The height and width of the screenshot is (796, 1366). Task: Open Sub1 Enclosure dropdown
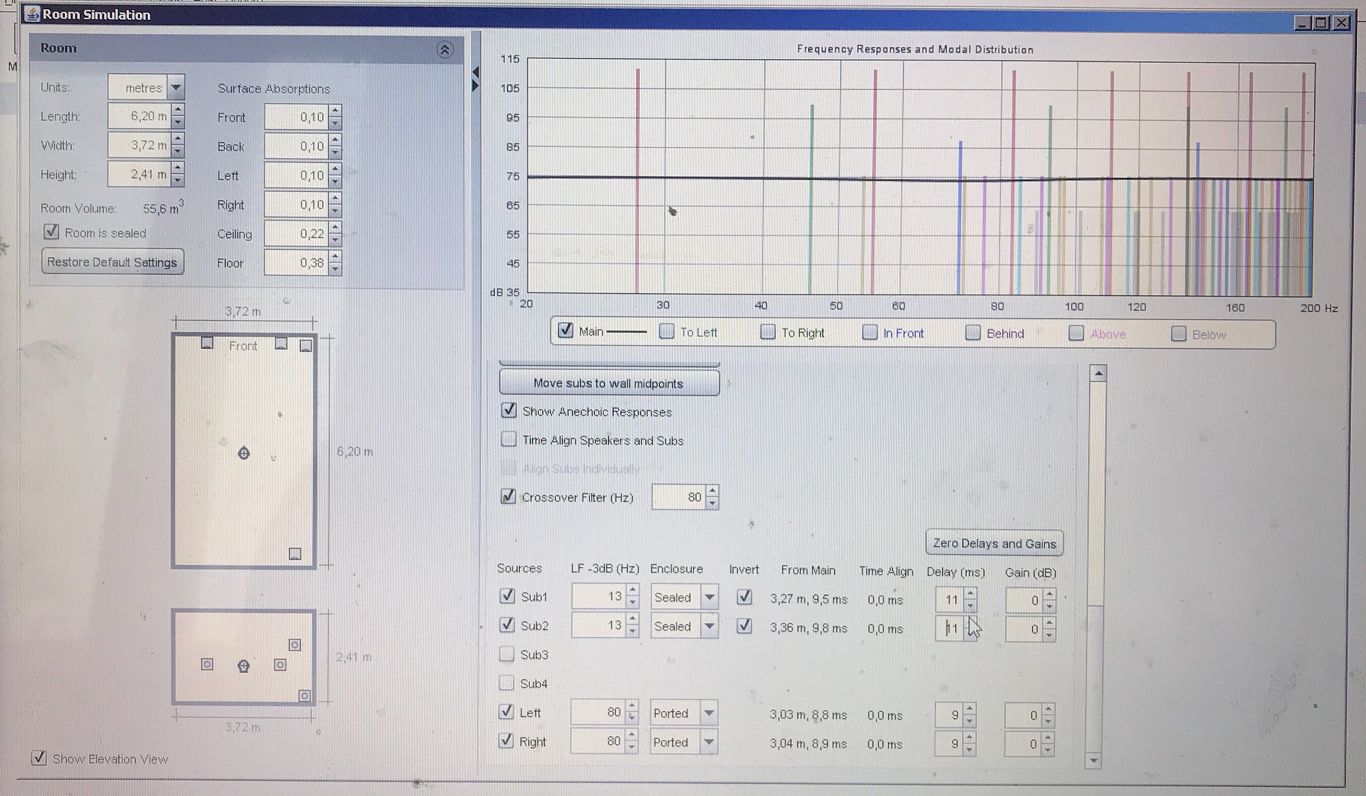click(x=709, y=598)
